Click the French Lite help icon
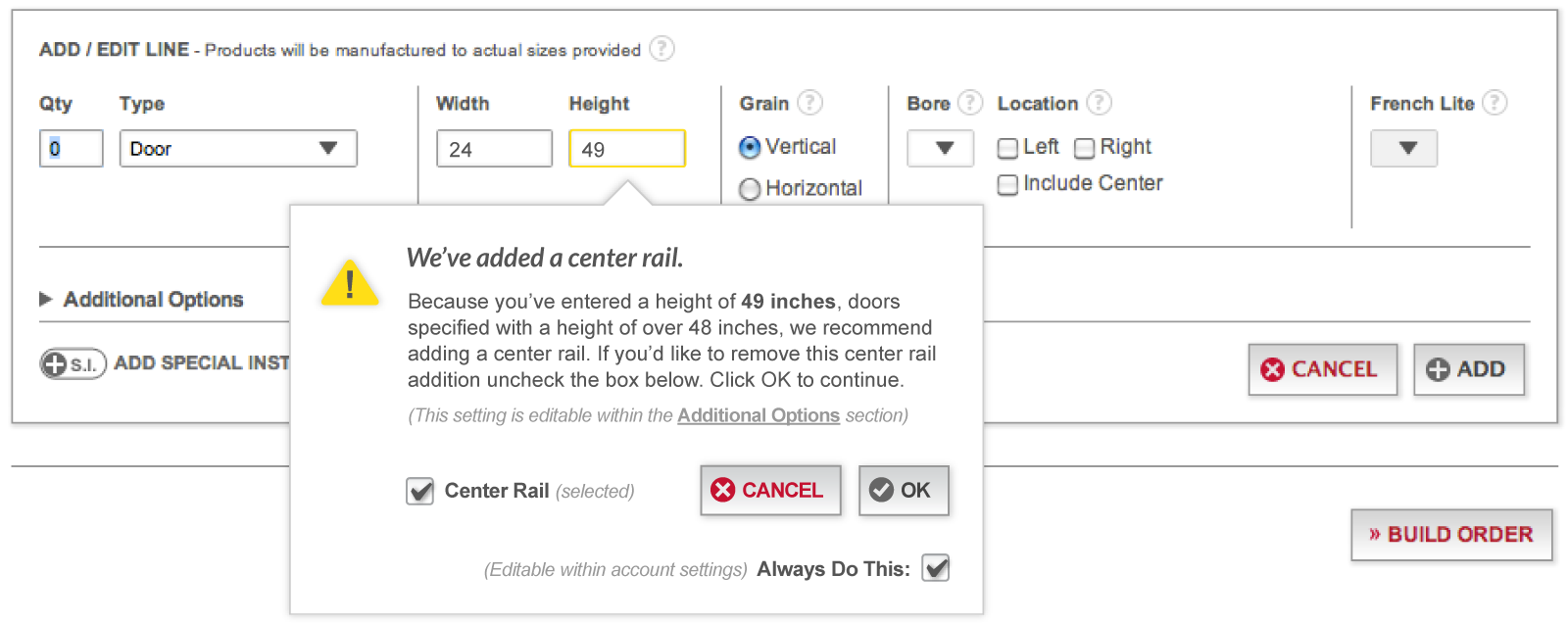Image resolution: width=1568 pixels, height=623 pixels. (x=1494, y=102)
